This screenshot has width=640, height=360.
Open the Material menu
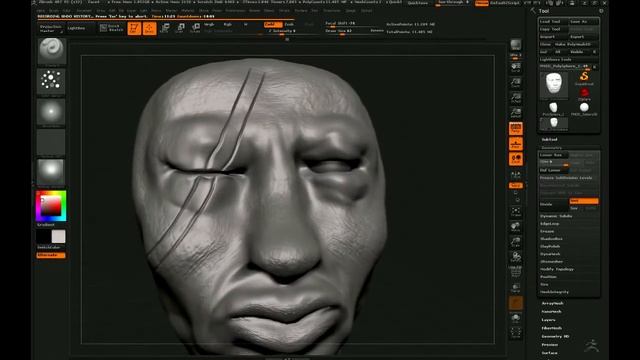click(188, 11)
